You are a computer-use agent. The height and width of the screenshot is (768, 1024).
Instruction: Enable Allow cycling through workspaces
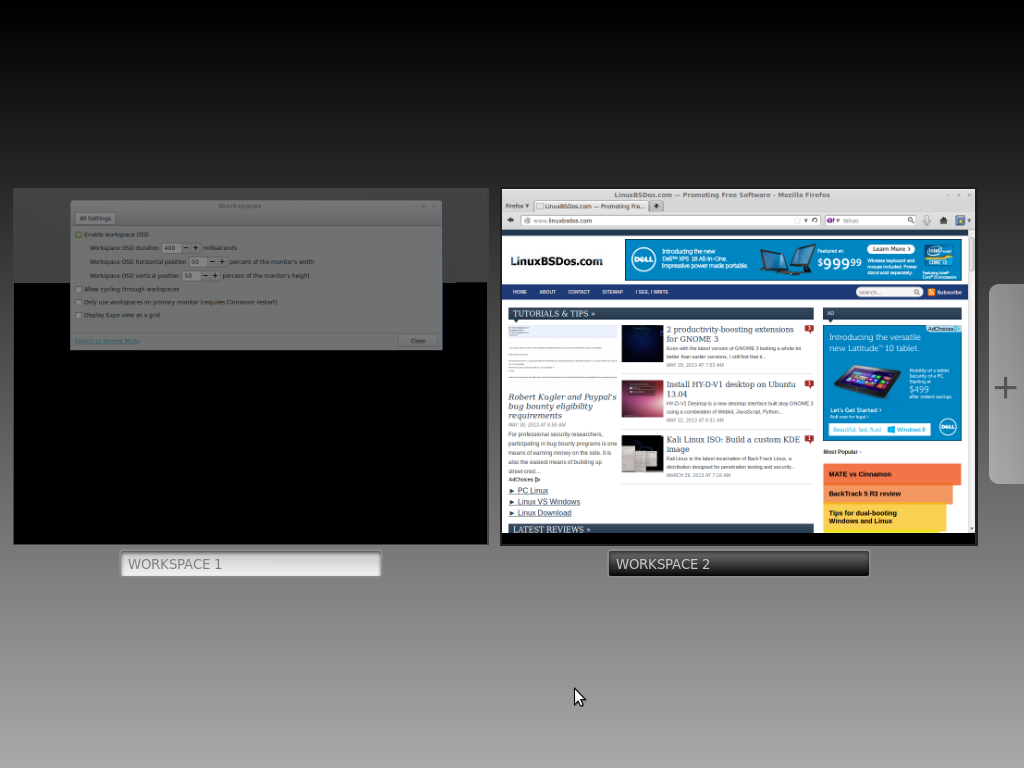coord(79,289)
